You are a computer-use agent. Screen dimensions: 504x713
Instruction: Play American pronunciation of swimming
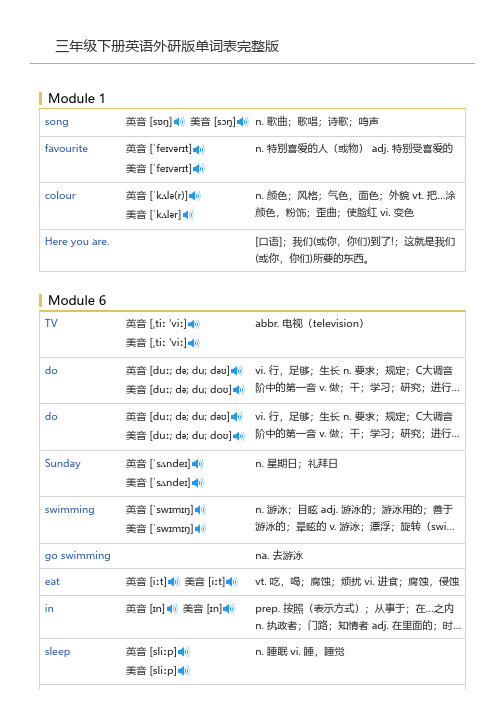click(x=200, y=529)
